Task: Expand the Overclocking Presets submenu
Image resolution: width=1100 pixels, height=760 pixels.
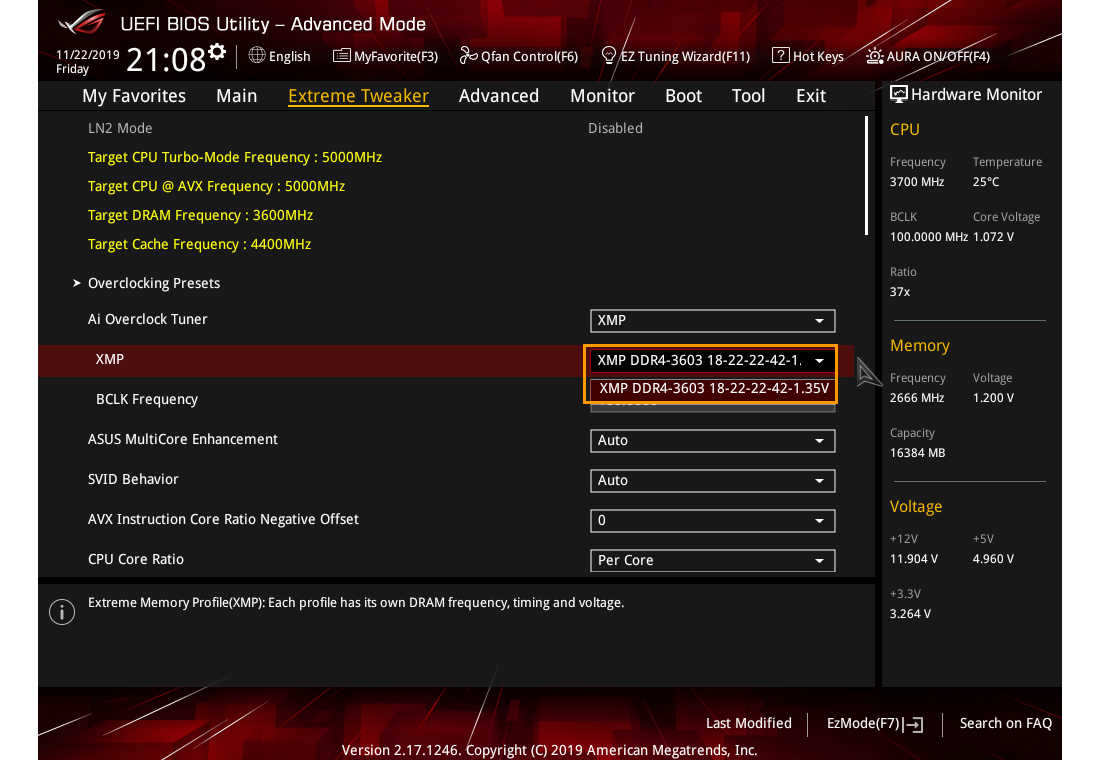Action: click(x=154, y=283)
